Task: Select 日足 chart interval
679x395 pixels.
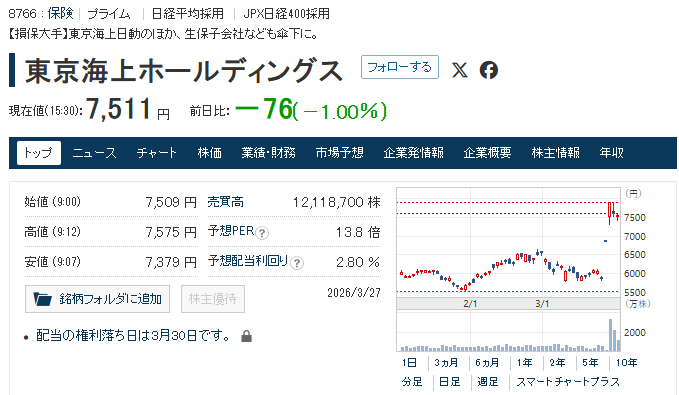Action: click(x=449, y=382)
